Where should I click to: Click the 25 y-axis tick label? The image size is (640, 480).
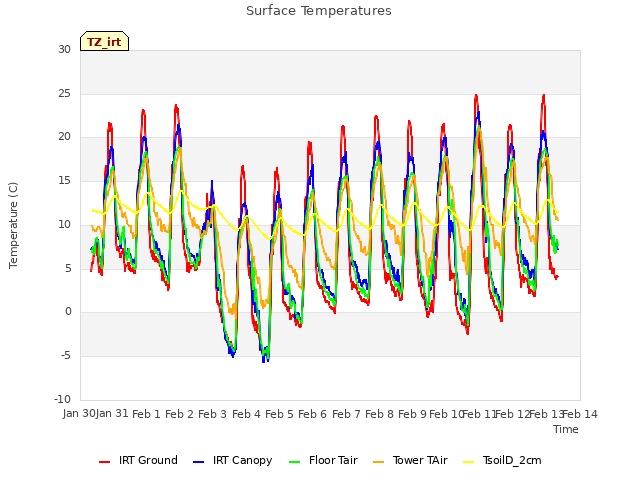[64, 93]
